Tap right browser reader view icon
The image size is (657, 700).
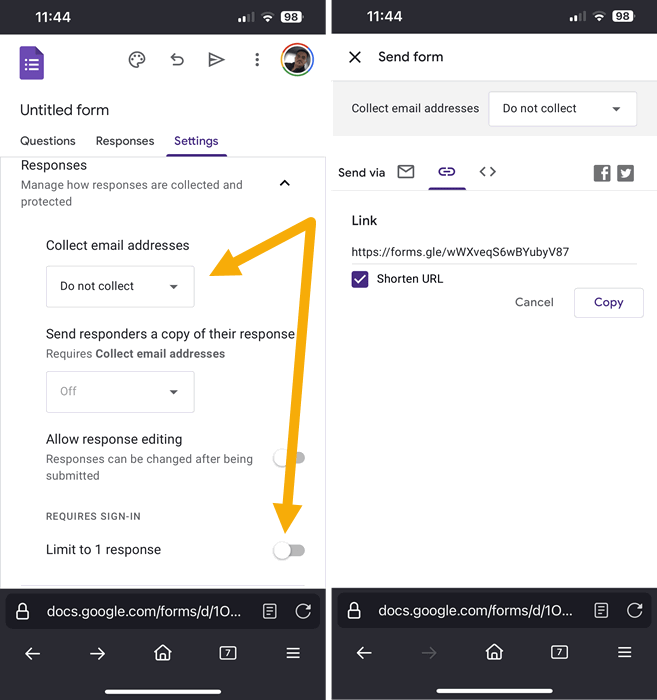(x=601, y=610)
